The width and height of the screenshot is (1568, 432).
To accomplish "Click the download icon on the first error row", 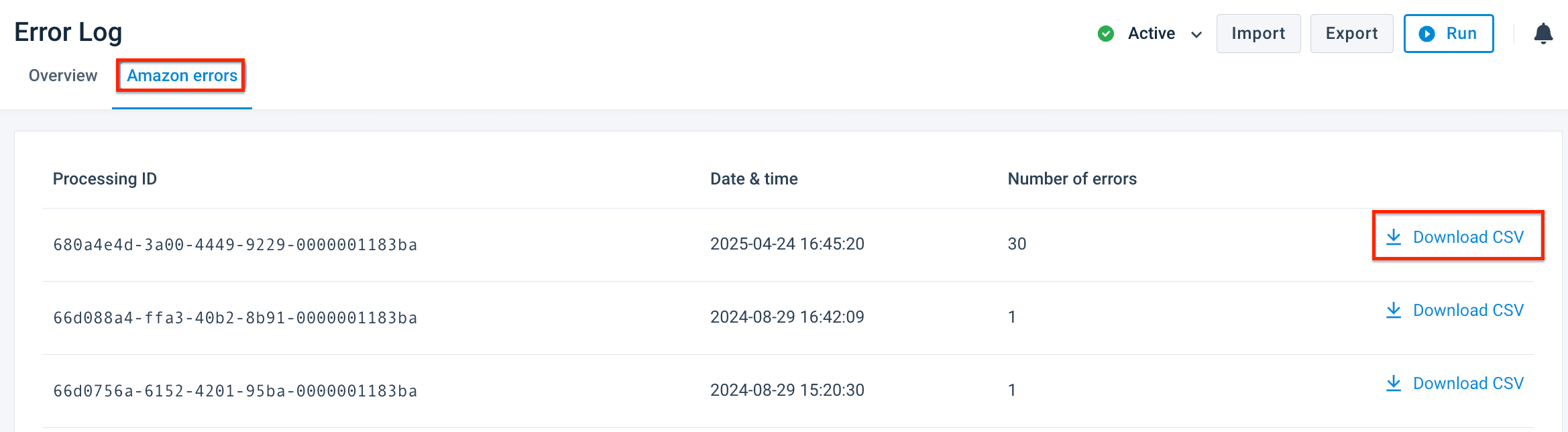I will 1394,237.
